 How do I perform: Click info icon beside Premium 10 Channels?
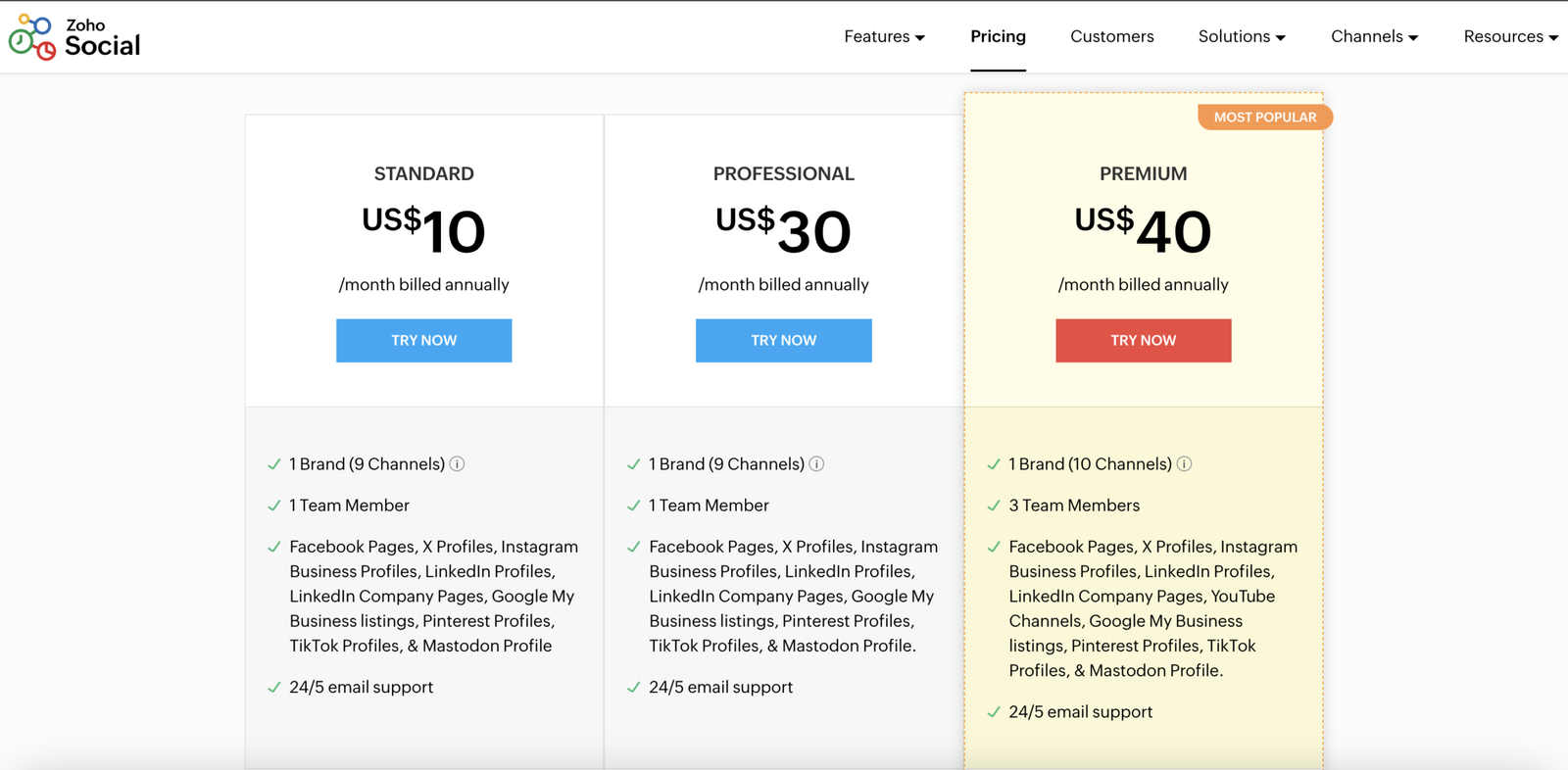pos(1184,464)
